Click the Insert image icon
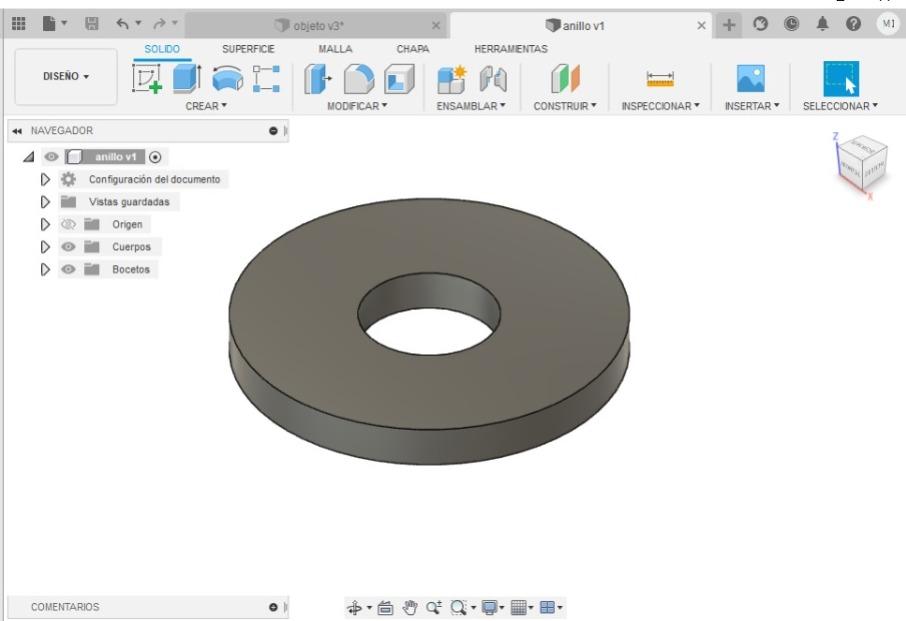The height and width of the screenshot is (621, 906). click(x=751, y=79)
